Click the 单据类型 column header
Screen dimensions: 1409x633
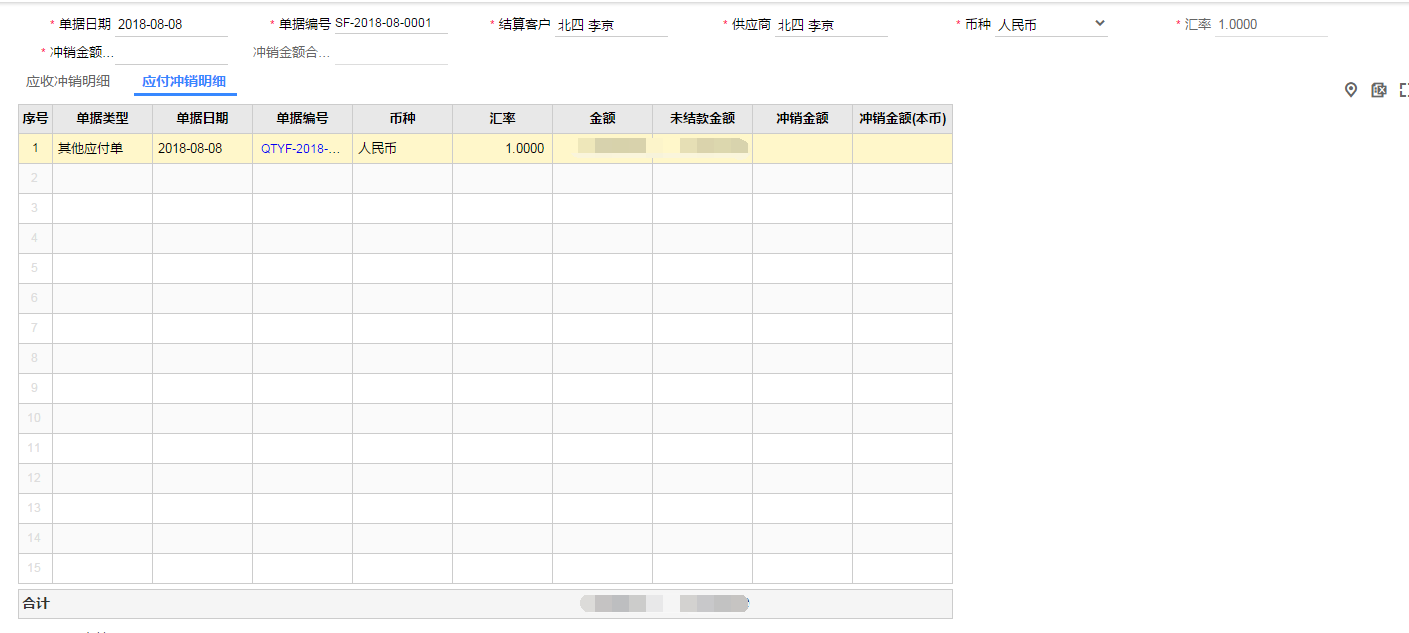(x=102, y=118)
